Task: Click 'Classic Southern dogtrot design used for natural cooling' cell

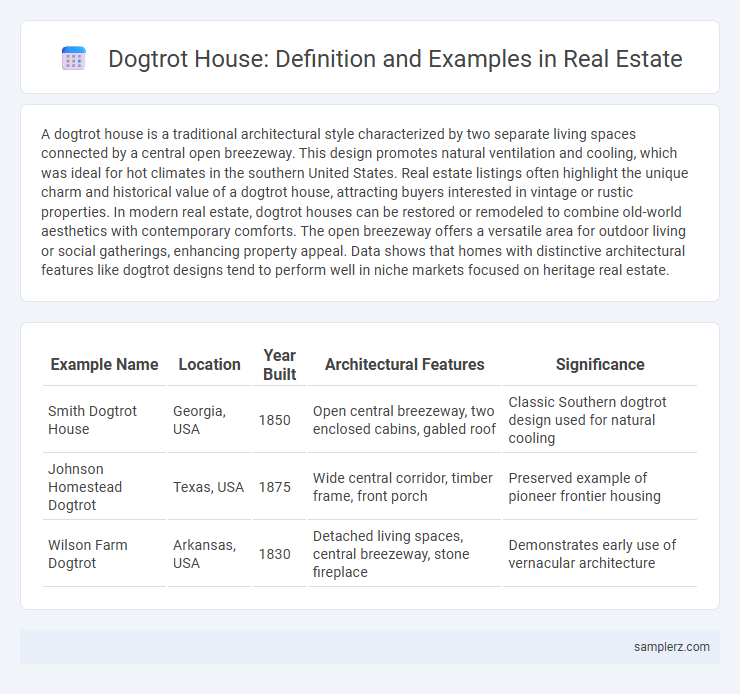Action: 600,420
